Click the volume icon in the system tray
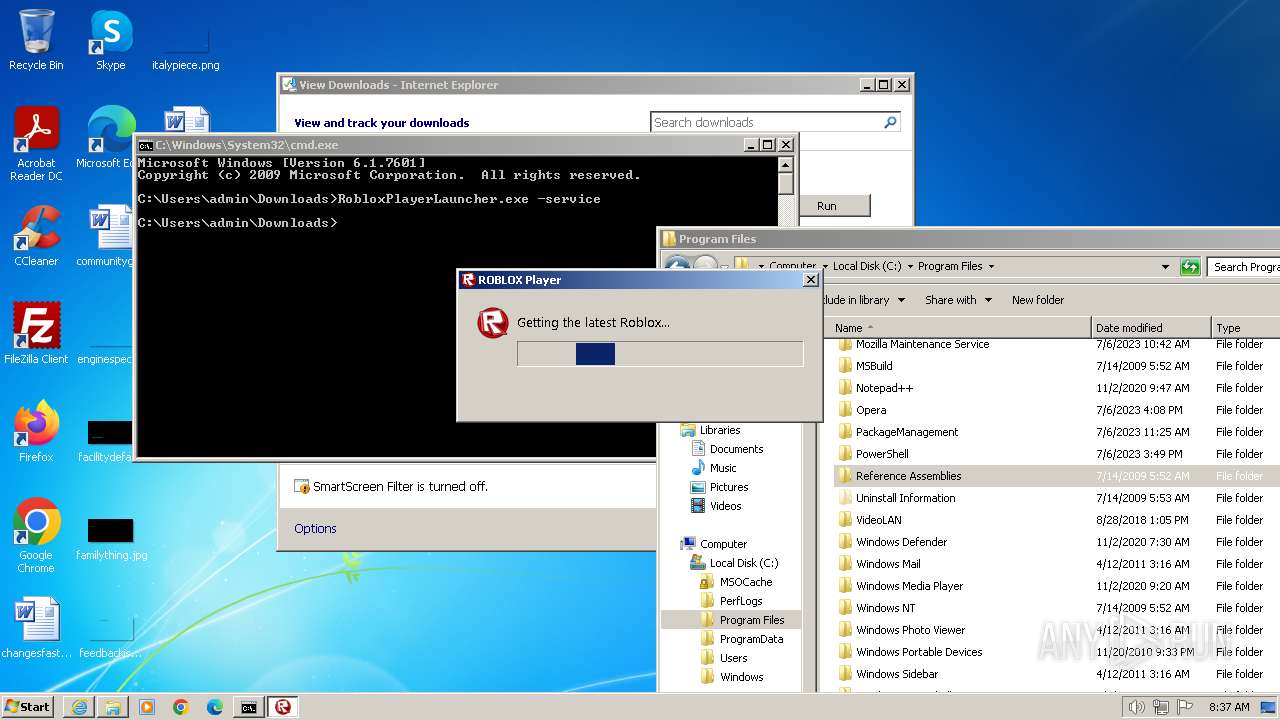The width and height of the screenshot is (1280, 720). (x=1136, y=707)
